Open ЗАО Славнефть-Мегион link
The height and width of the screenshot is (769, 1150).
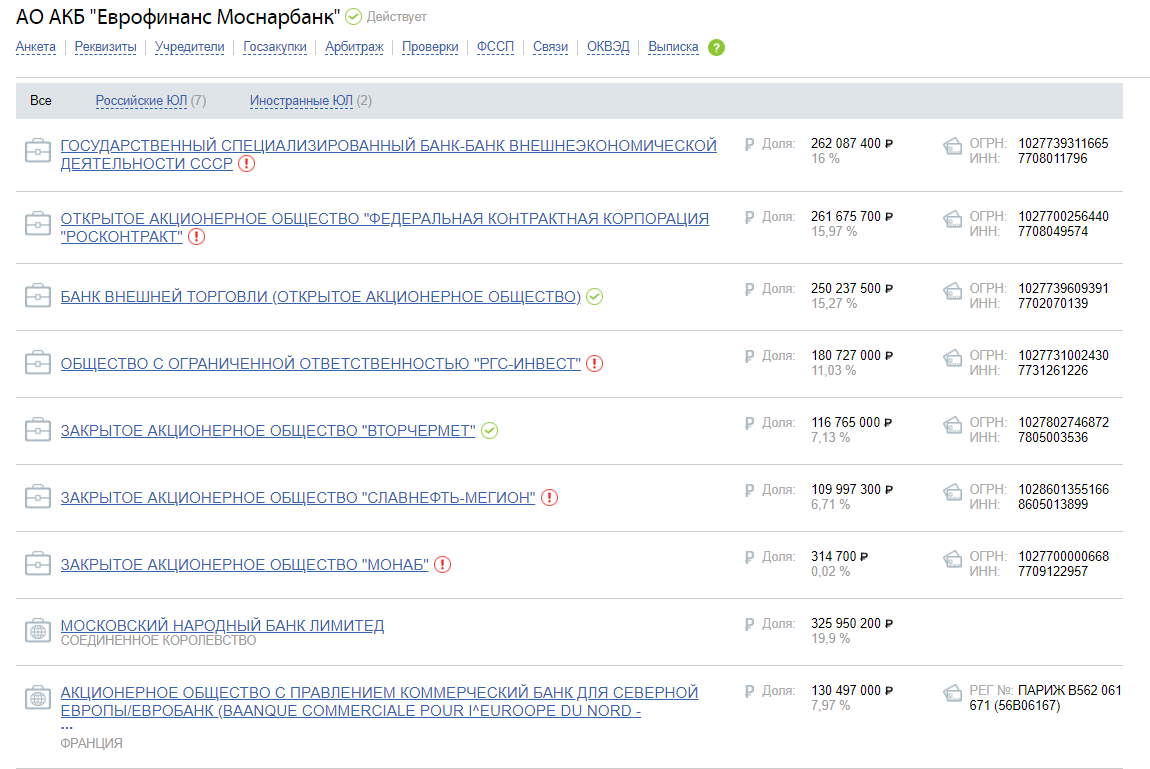point(298,498)
